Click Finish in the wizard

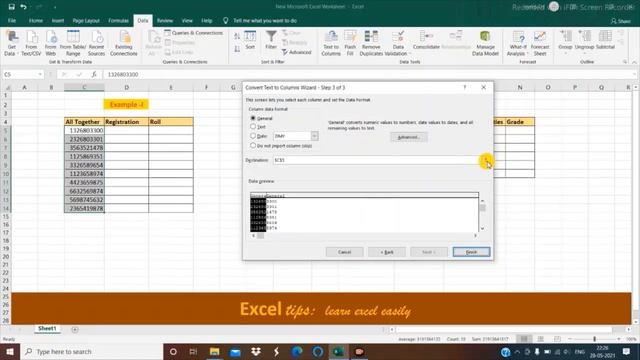pos(471,252)
